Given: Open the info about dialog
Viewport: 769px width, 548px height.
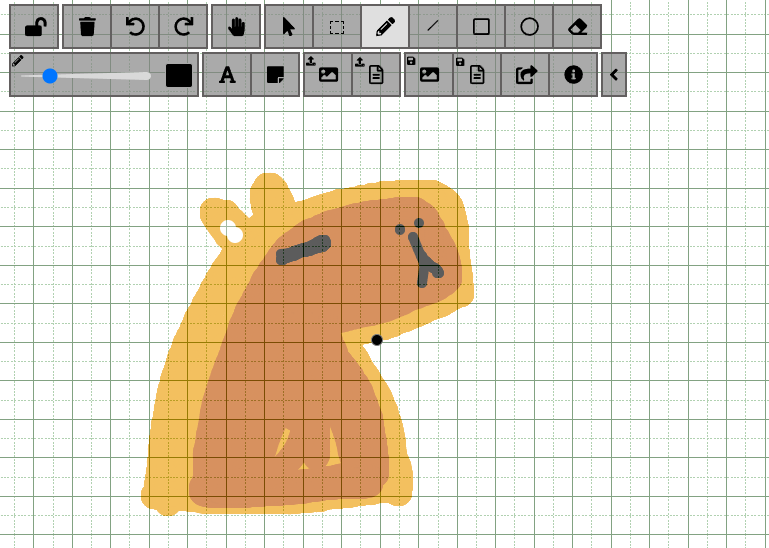Looking at the screenshot, I should [573, 75].
